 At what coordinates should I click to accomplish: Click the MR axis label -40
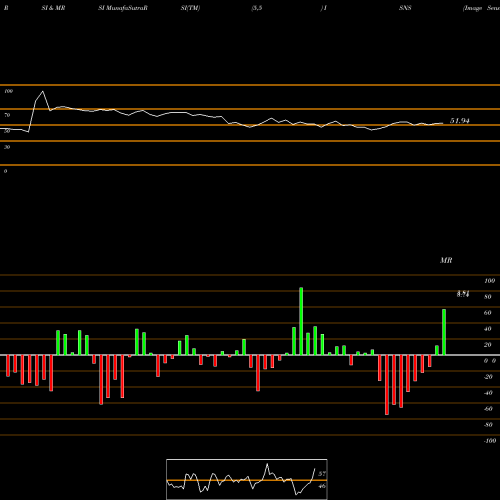(x=488, y=393)
